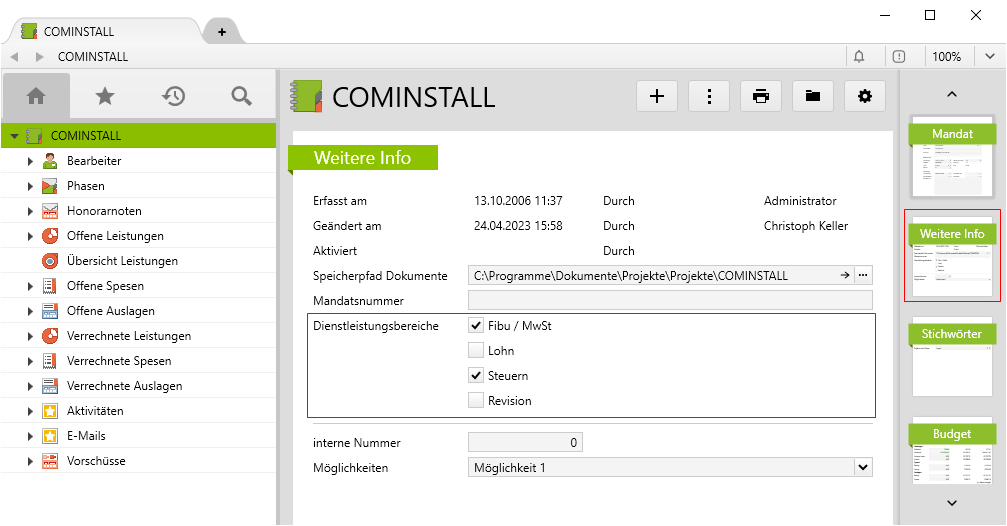Open the favorites star tab
The image size is (1007, 526).
point(104,96)
